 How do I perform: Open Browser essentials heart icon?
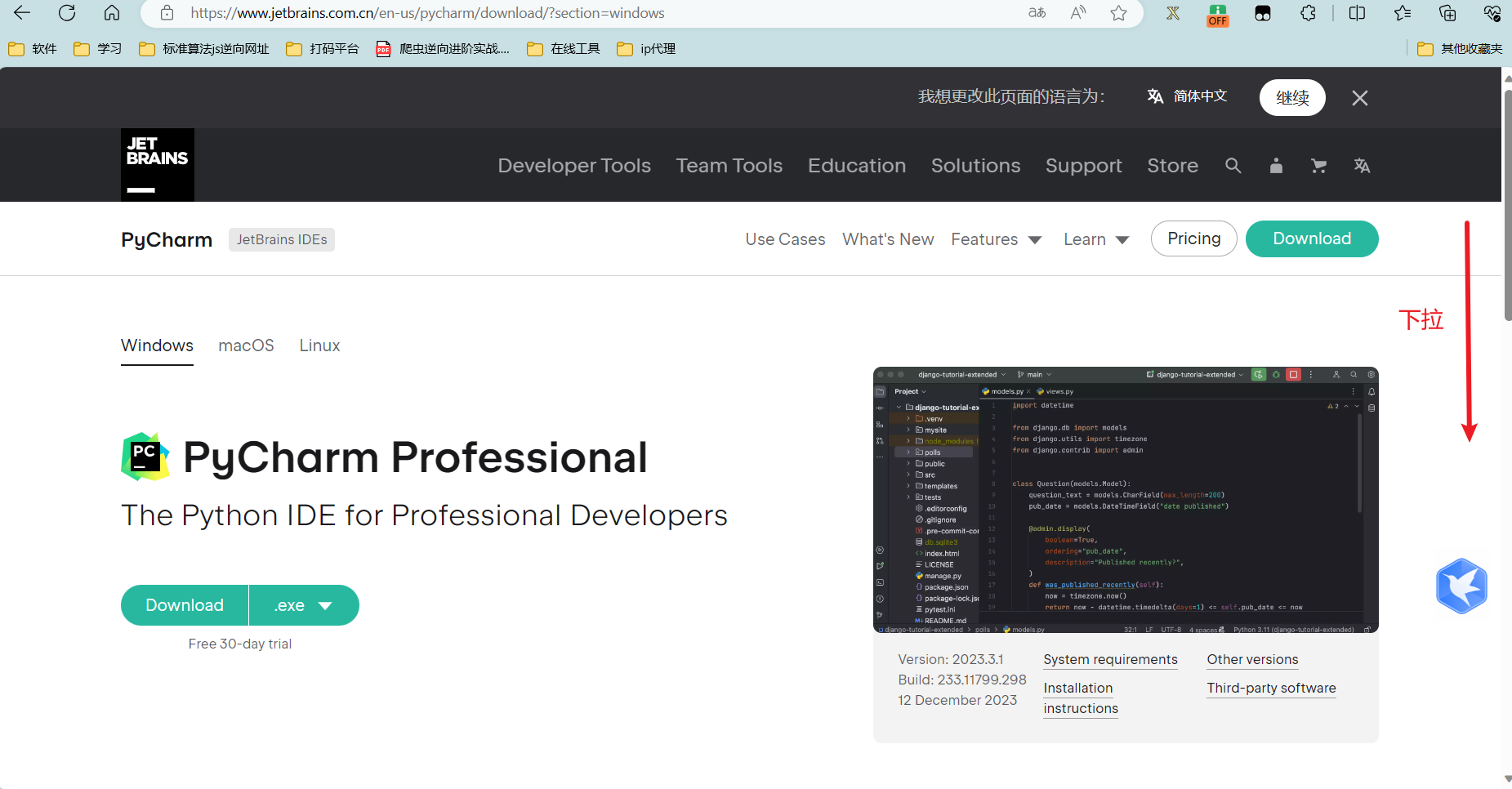click(1492, 13)
